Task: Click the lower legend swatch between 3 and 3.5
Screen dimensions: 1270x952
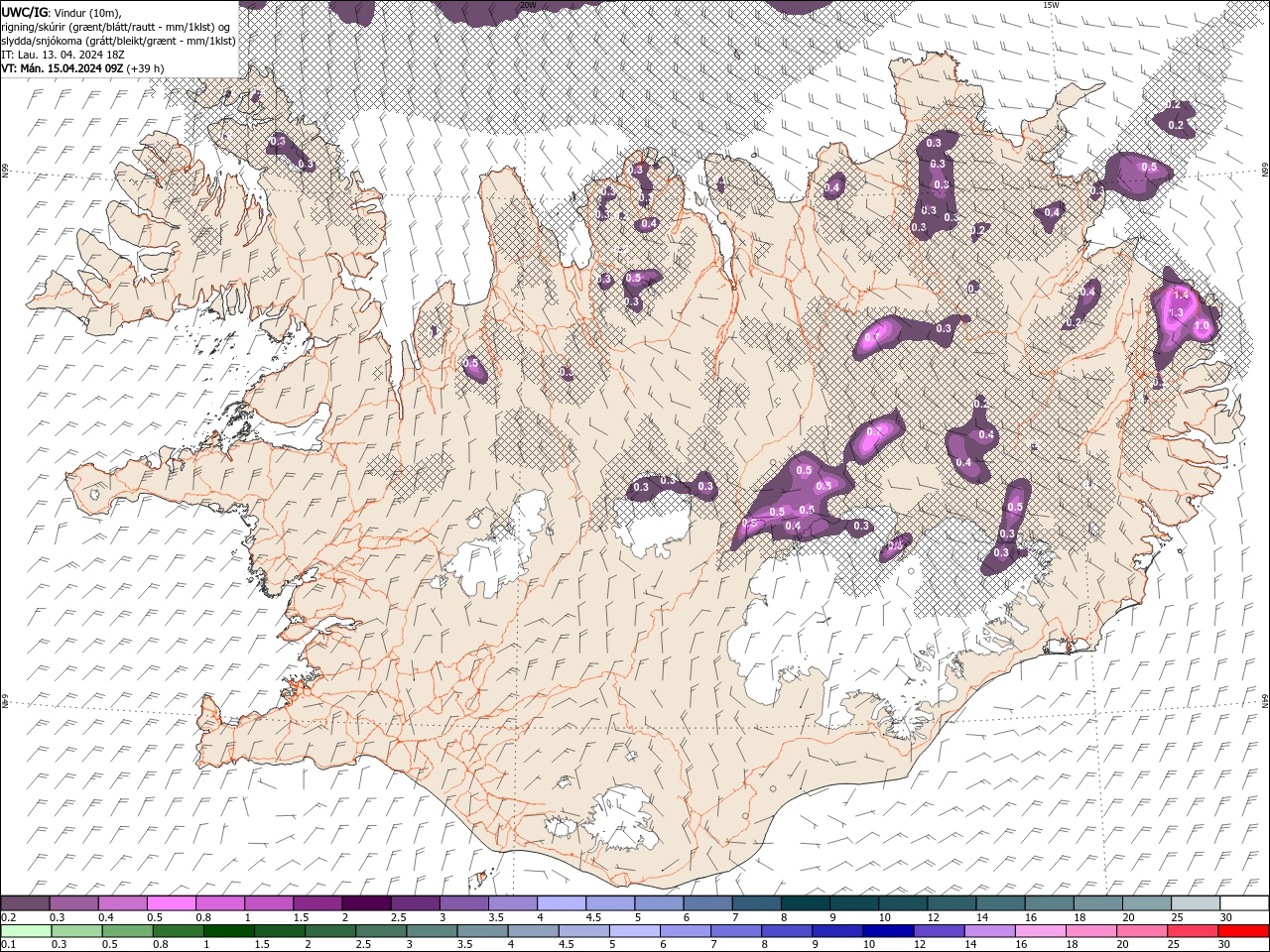Action: (x=431, y=931)
